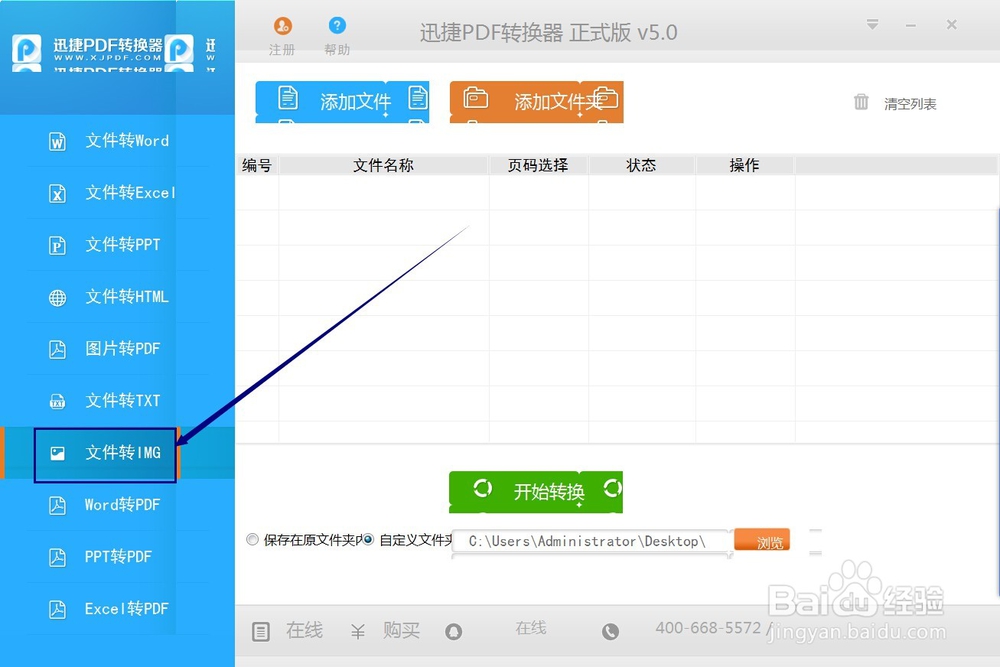Screen dimensions: 1000x667
Task: Click the image icon beside 文件转IMG
Action: coord(57,453)
